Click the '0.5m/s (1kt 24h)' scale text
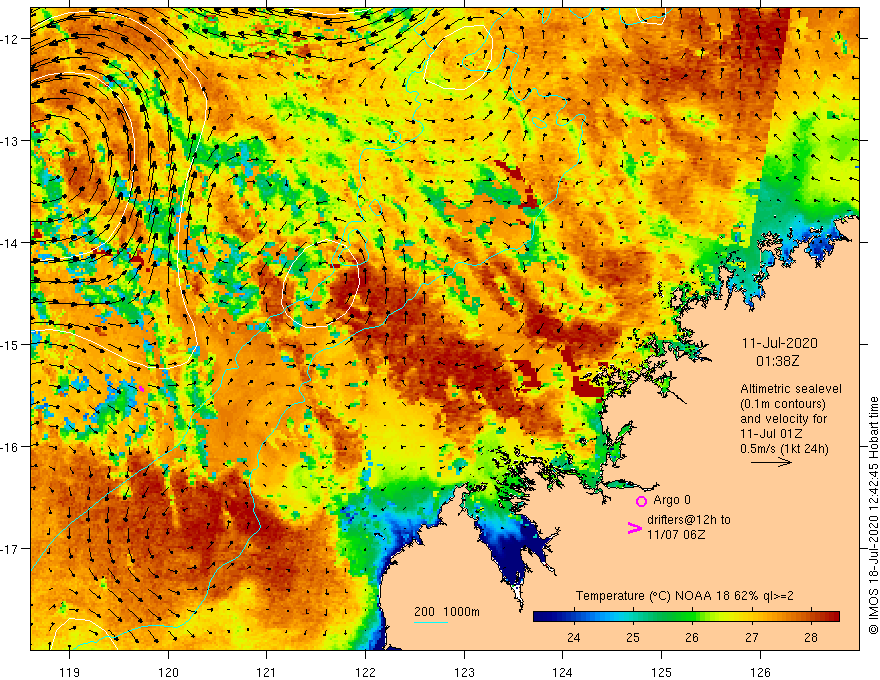880x680 pixels. tap(784, 448)
